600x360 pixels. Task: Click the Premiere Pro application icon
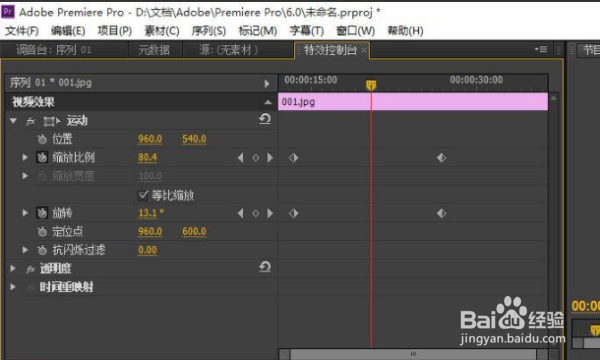coord(8,11)
